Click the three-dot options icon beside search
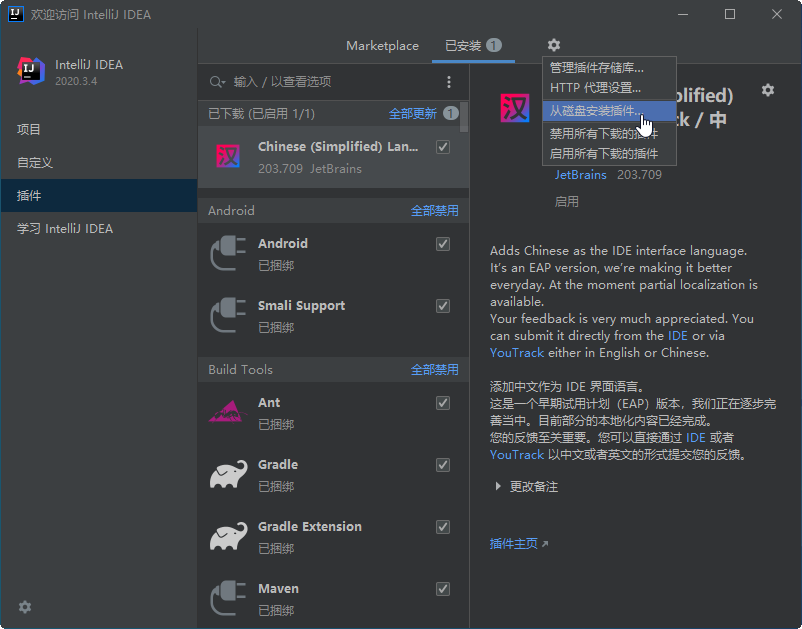 (449, 82)
